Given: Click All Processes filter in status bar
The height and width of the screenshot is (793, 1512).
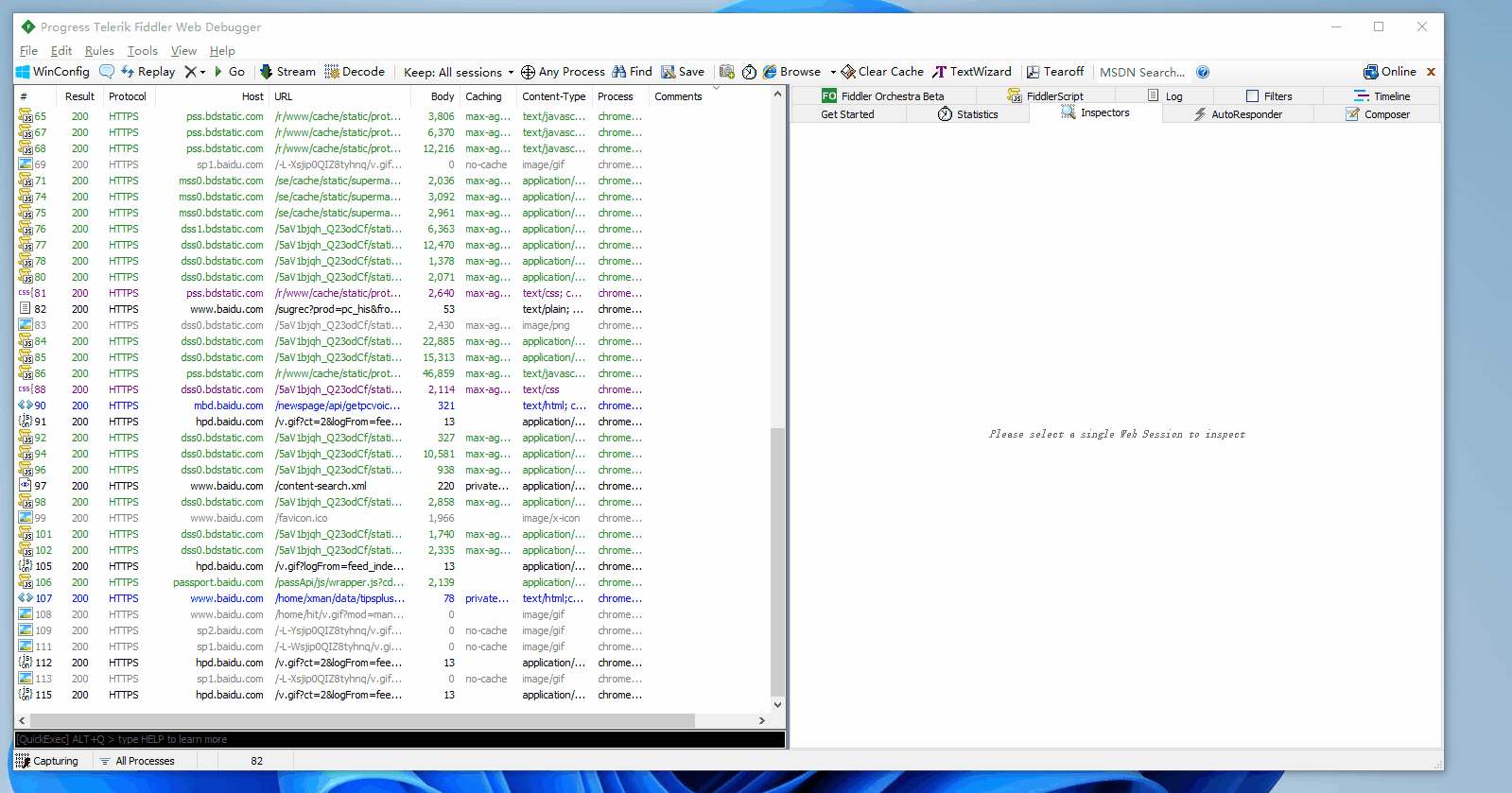Looking at the screenshot, I should (x=138, y=761).
